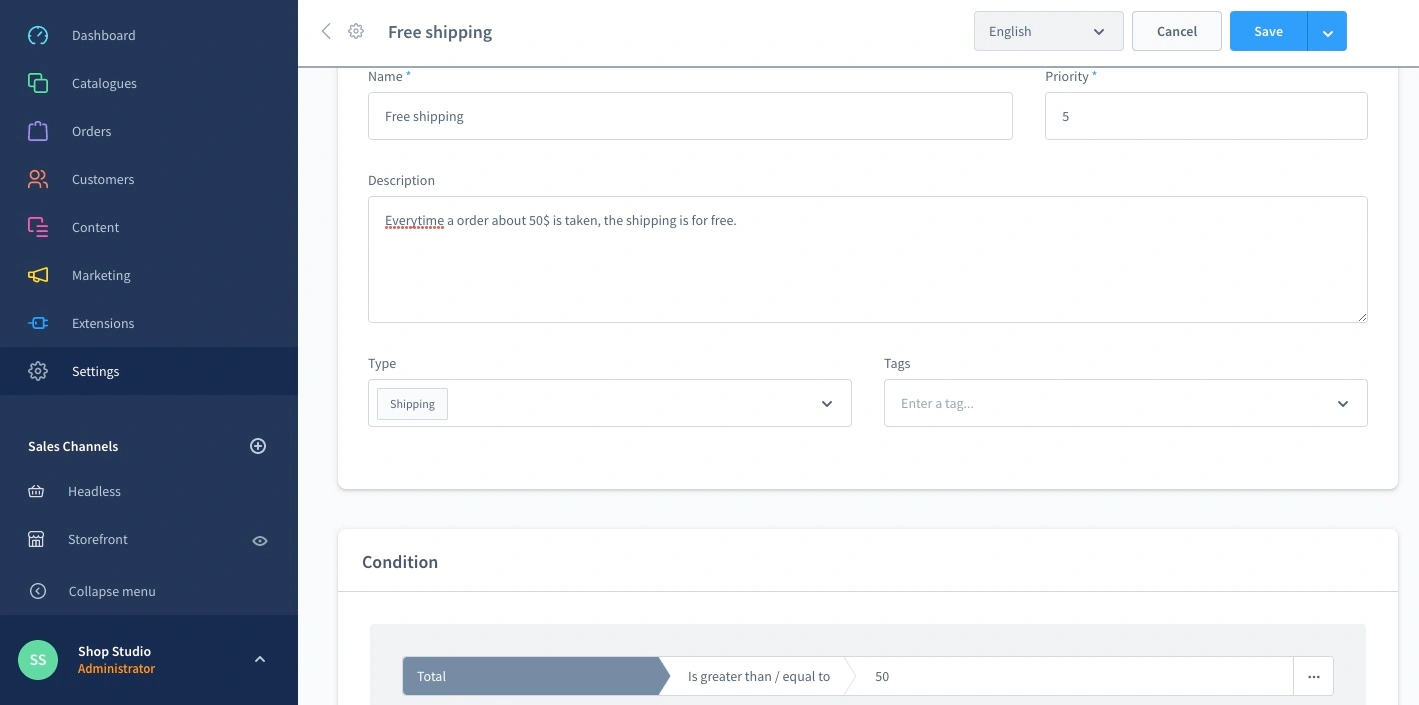Screen dimensions: 1419x705
Task: Click the Marketing megaphone icon
Action: pos(38,275)
